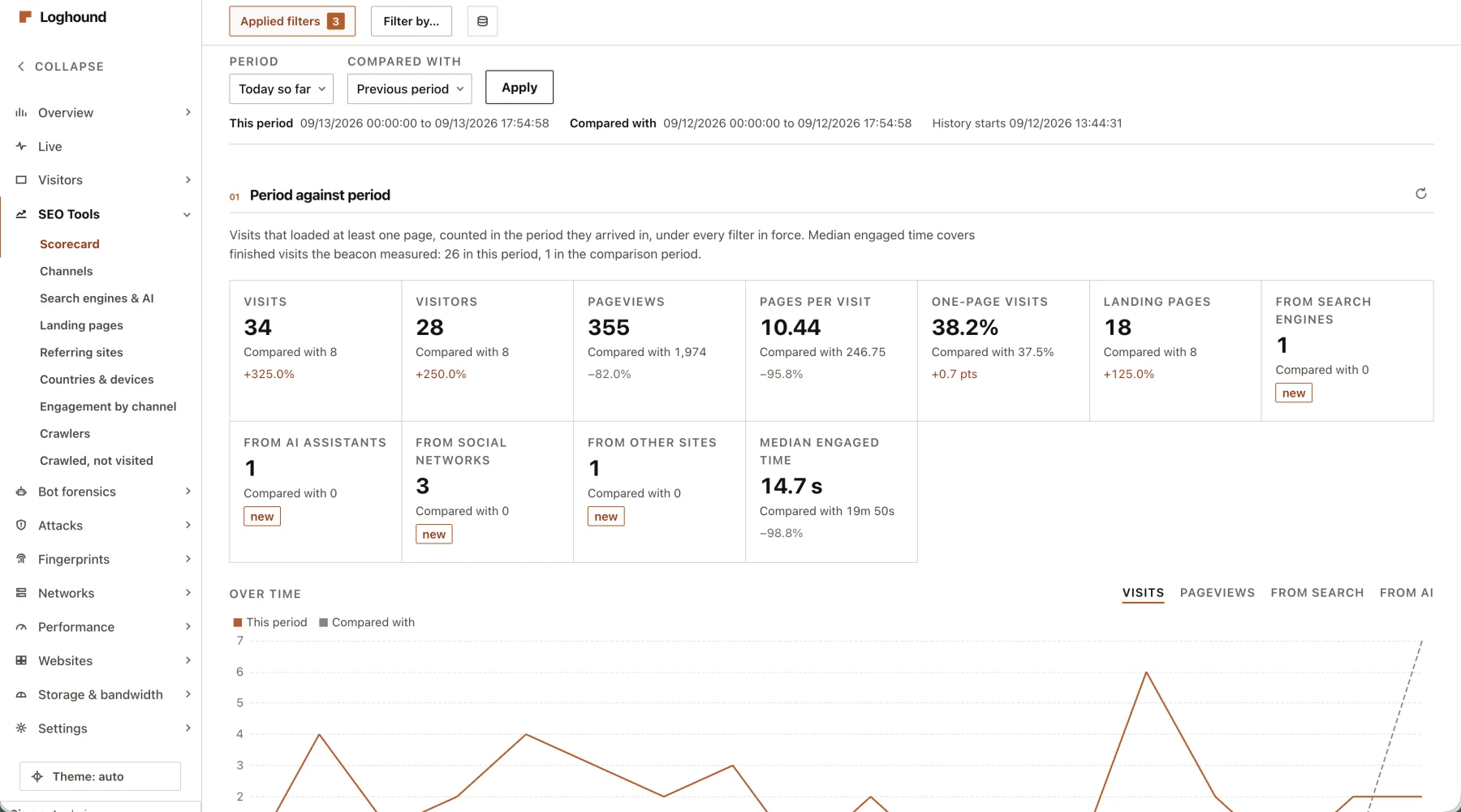
Task: Click the theme crosshair icon
Action: (37, 777)
